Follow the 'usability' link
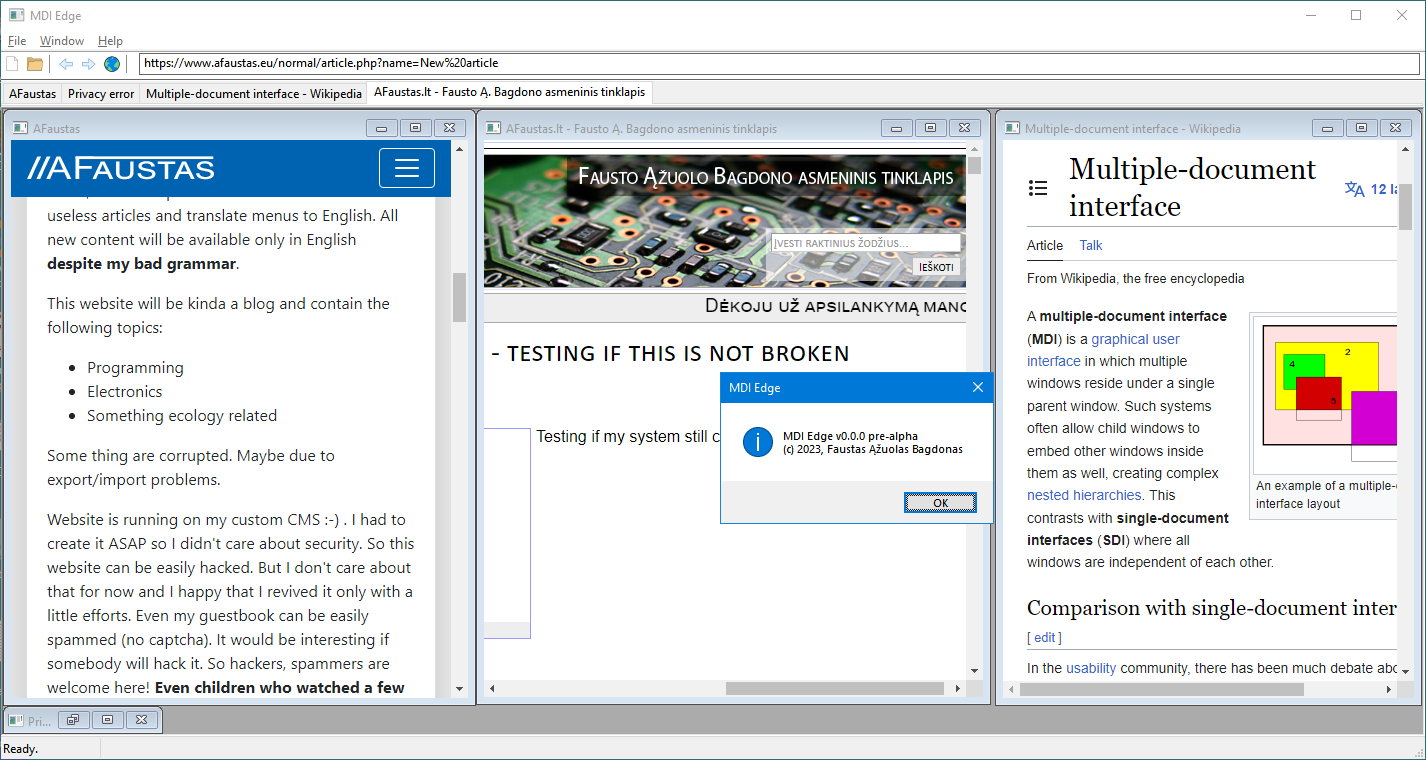The width and height of the screenshot is (1426, 760). coord(1091,668)
